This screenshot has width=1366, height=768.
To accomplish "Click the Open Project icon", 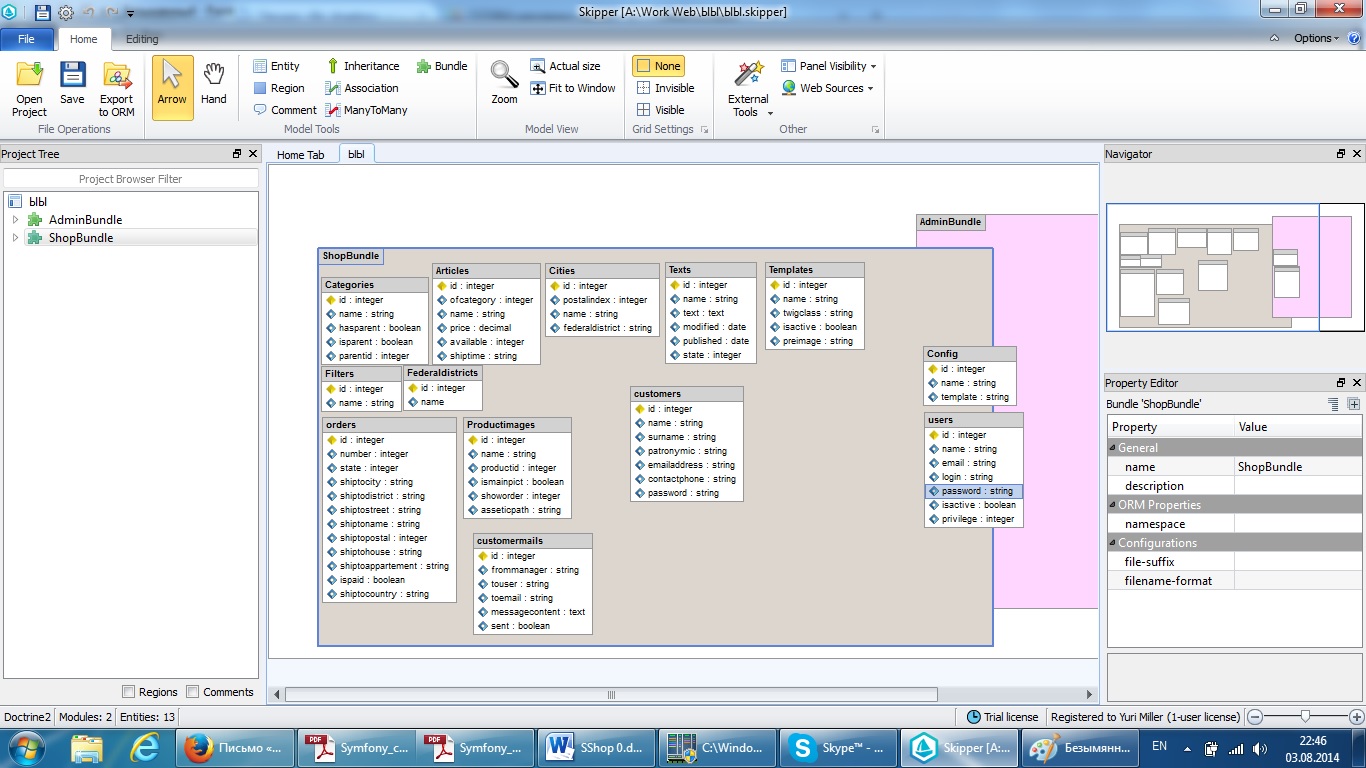I will pos(29,77).
